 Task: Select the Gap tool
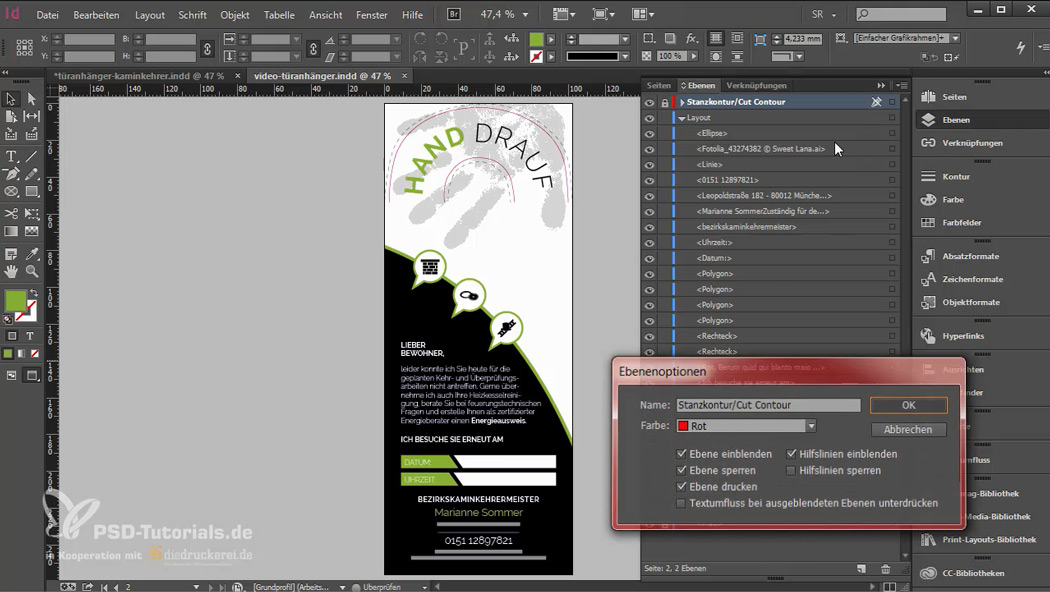click(x=31, y=116)
